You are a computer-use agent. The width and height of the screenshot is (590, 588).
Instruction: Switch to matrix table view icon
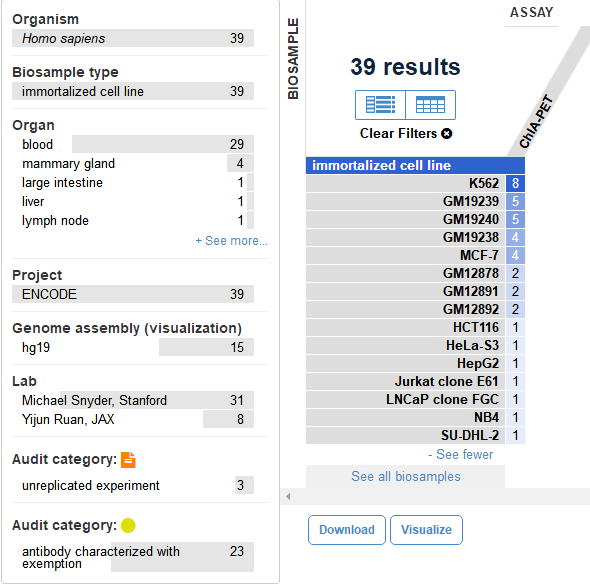(x=430, y=105)
